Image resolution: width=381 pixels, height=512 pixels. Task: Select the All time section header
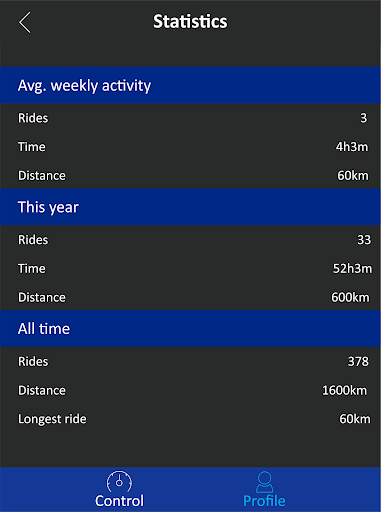pos(190,329)
